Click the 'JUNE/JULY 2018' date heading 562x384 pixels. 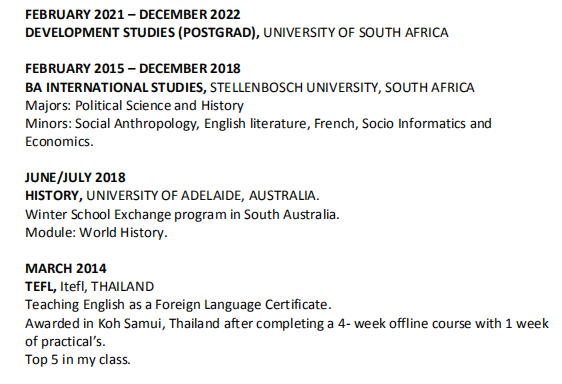pos(75,177)
